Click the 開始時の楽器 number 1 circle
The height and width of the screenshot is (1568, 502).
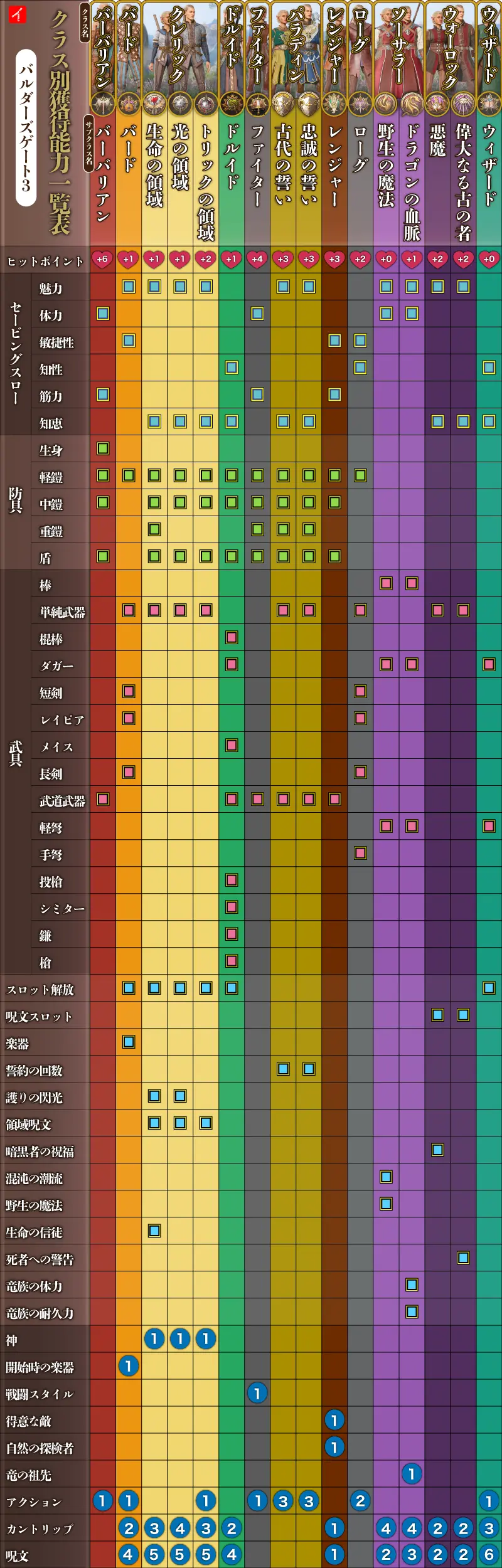coord(129,1366)
